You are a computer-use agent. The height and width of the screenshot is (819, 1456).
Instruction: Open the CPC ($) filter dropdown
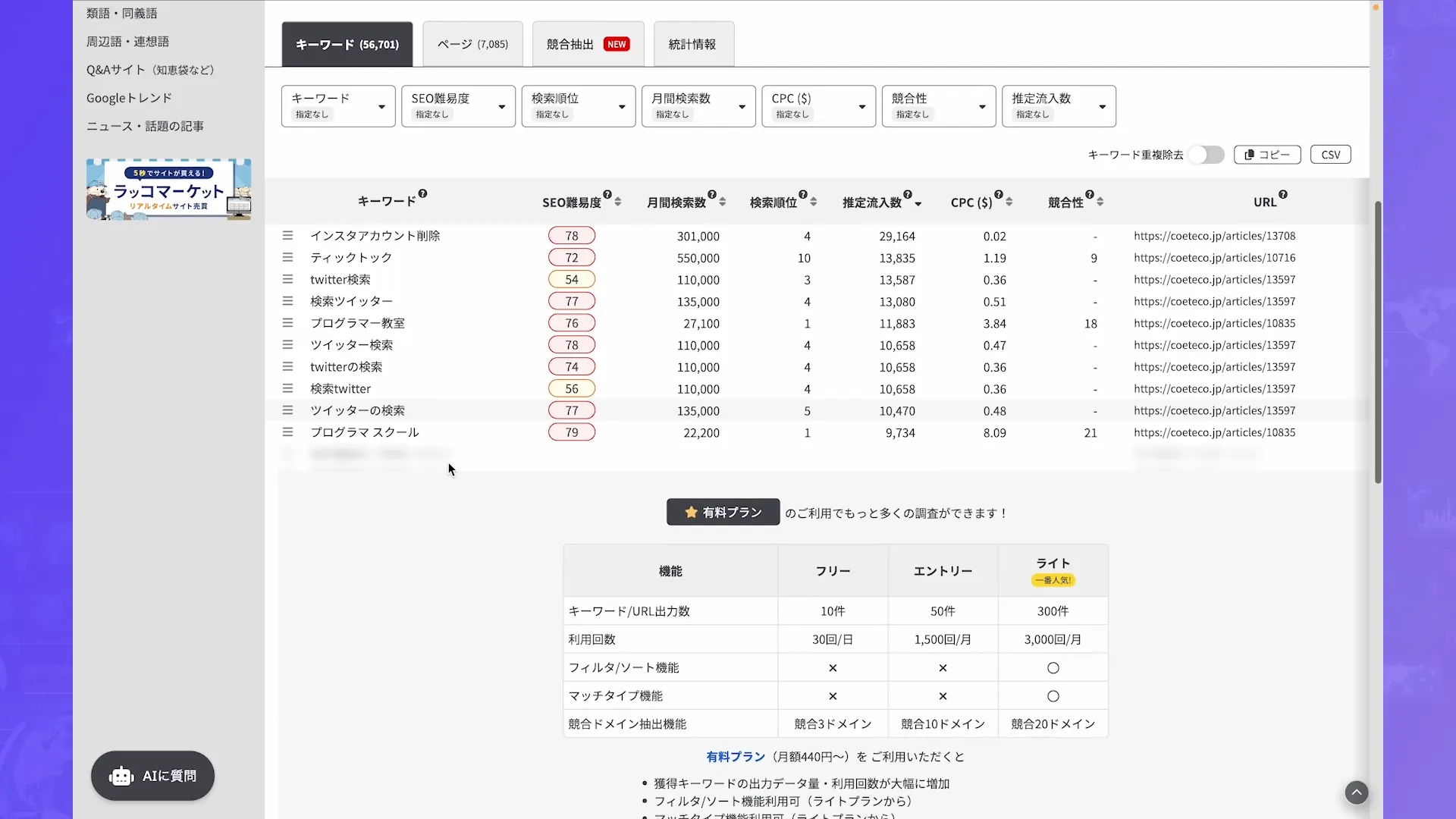pos(818,106)
